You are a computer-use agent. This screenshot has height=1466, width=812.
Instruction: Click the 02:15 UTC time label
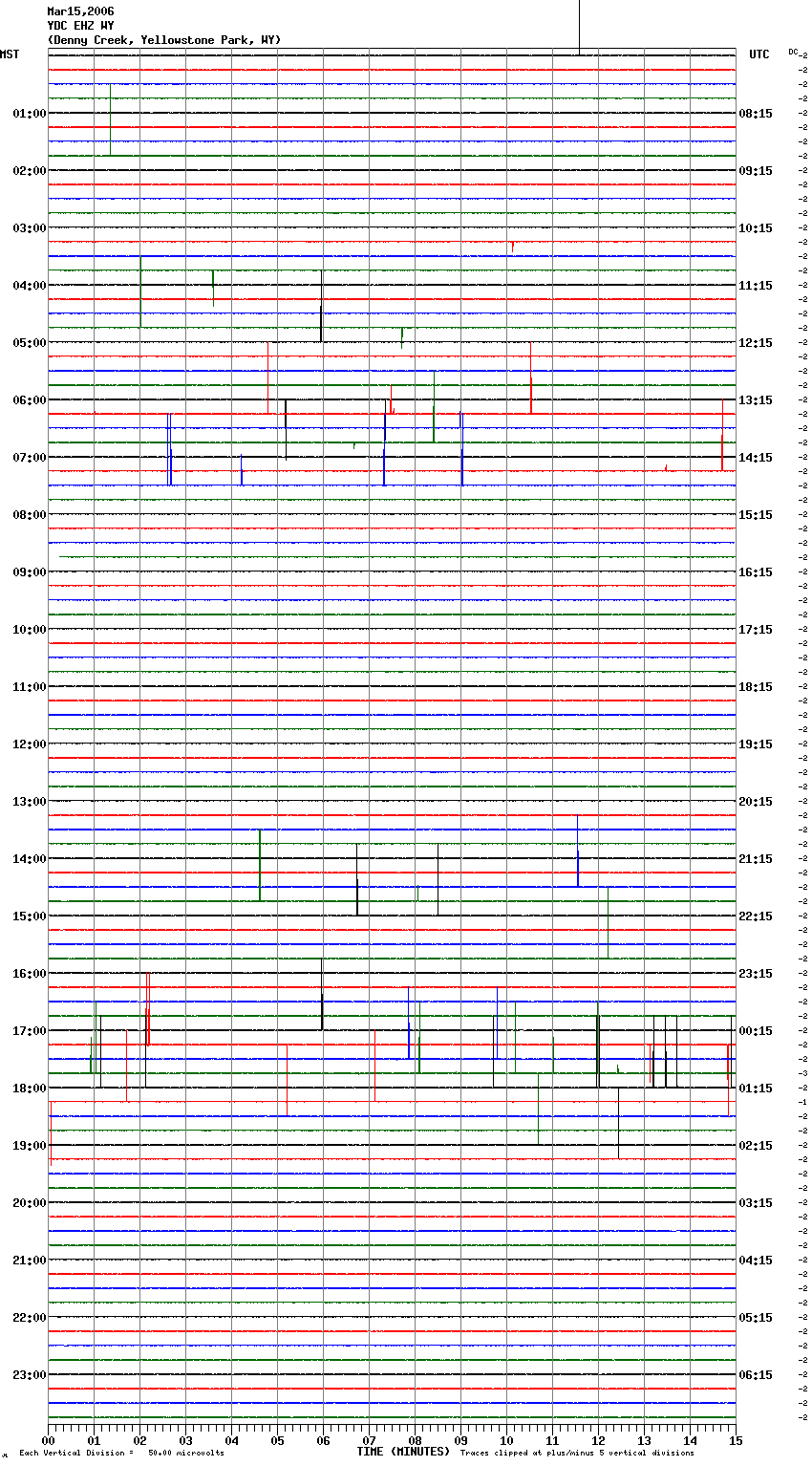756,1146
